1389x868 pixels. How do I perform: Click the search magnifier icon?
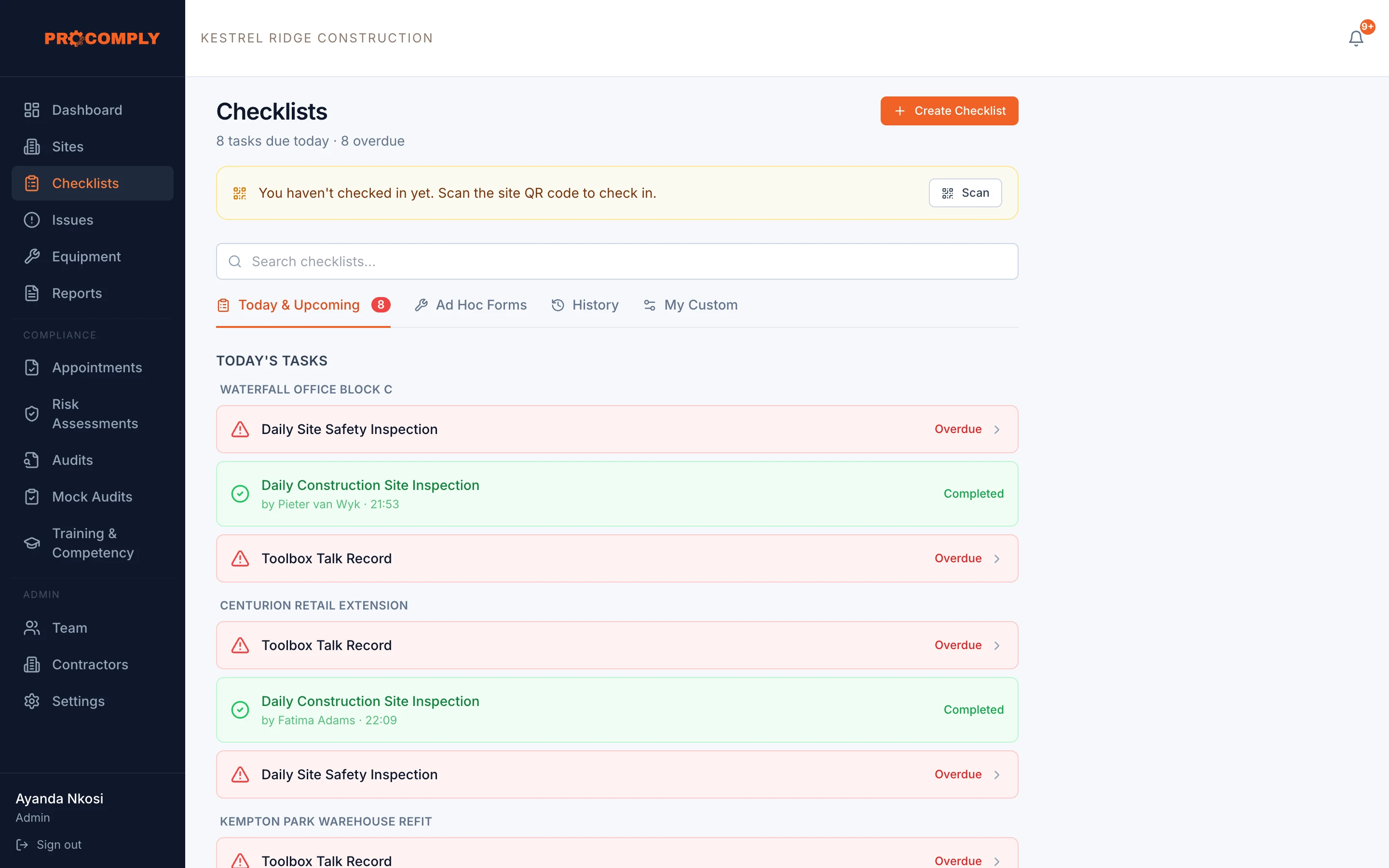point(235,261)
